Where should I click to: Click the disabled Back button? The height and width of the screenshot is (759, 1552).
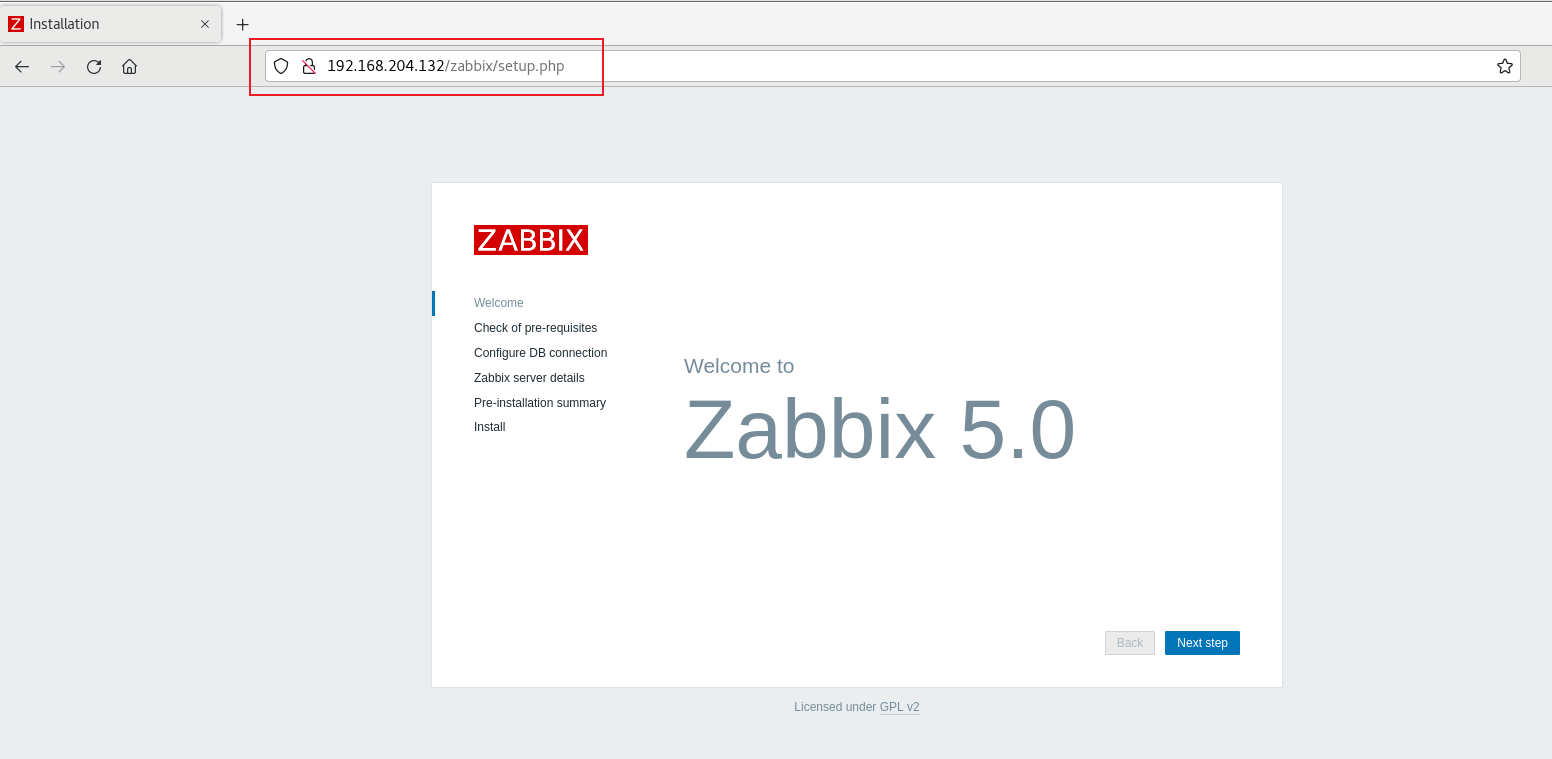coord(1130,643)
